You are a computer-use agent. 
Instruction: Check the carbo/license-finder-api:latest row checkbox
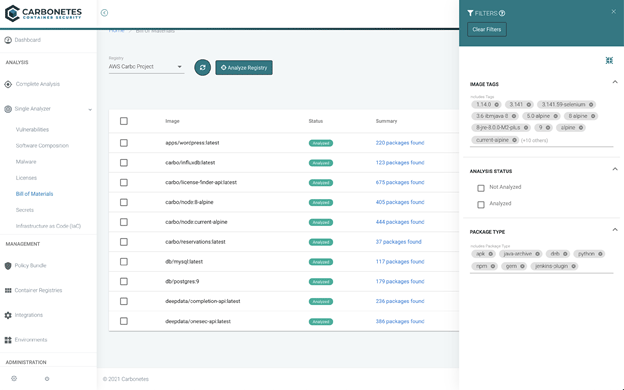tap(124, 183)
